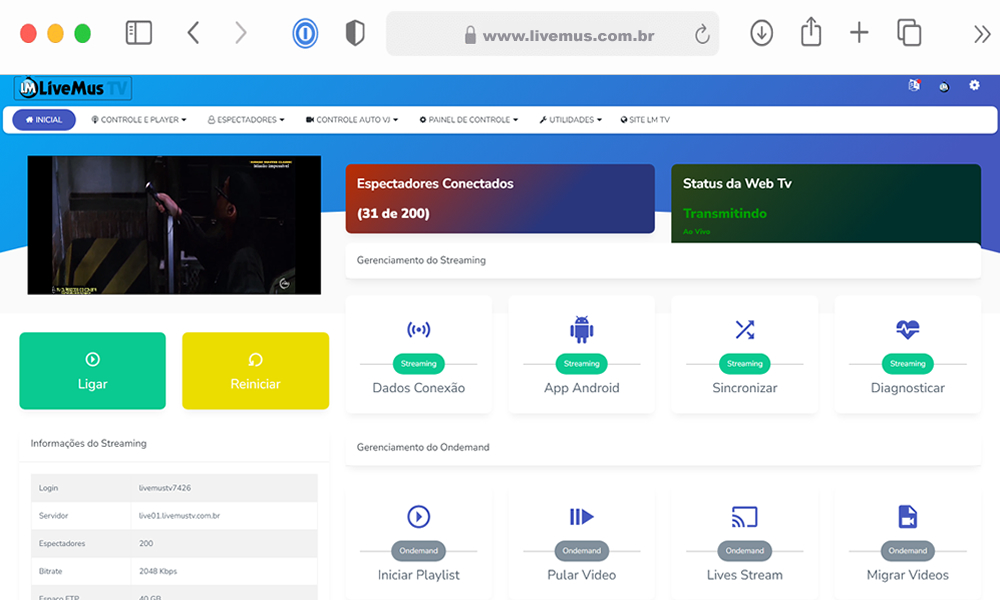
Task: Click the Migrar Videos file icon
Action: coord(907,517)
